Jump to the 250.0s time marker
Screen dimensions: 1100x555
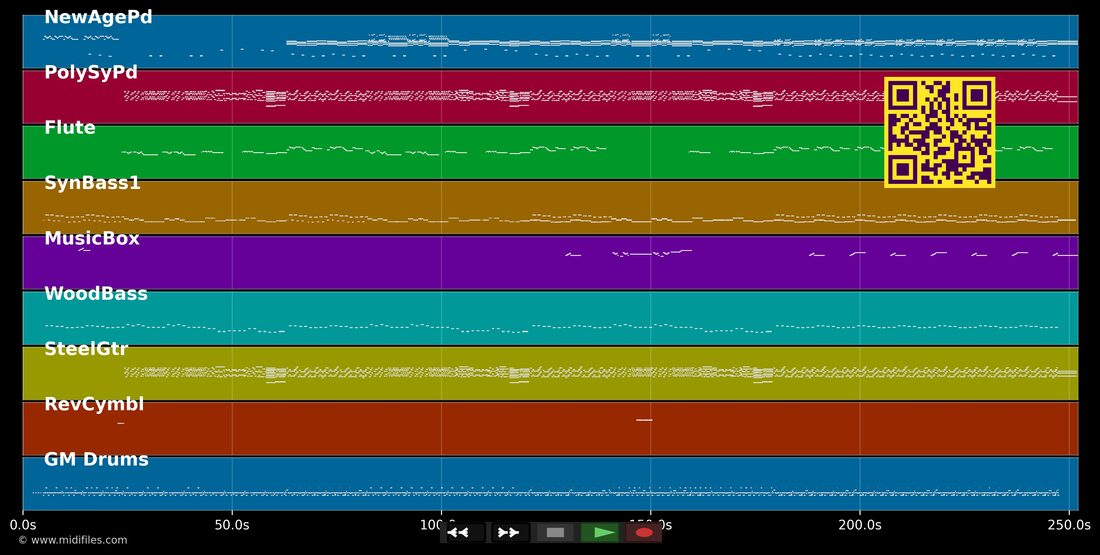(x=1069, y=525)
